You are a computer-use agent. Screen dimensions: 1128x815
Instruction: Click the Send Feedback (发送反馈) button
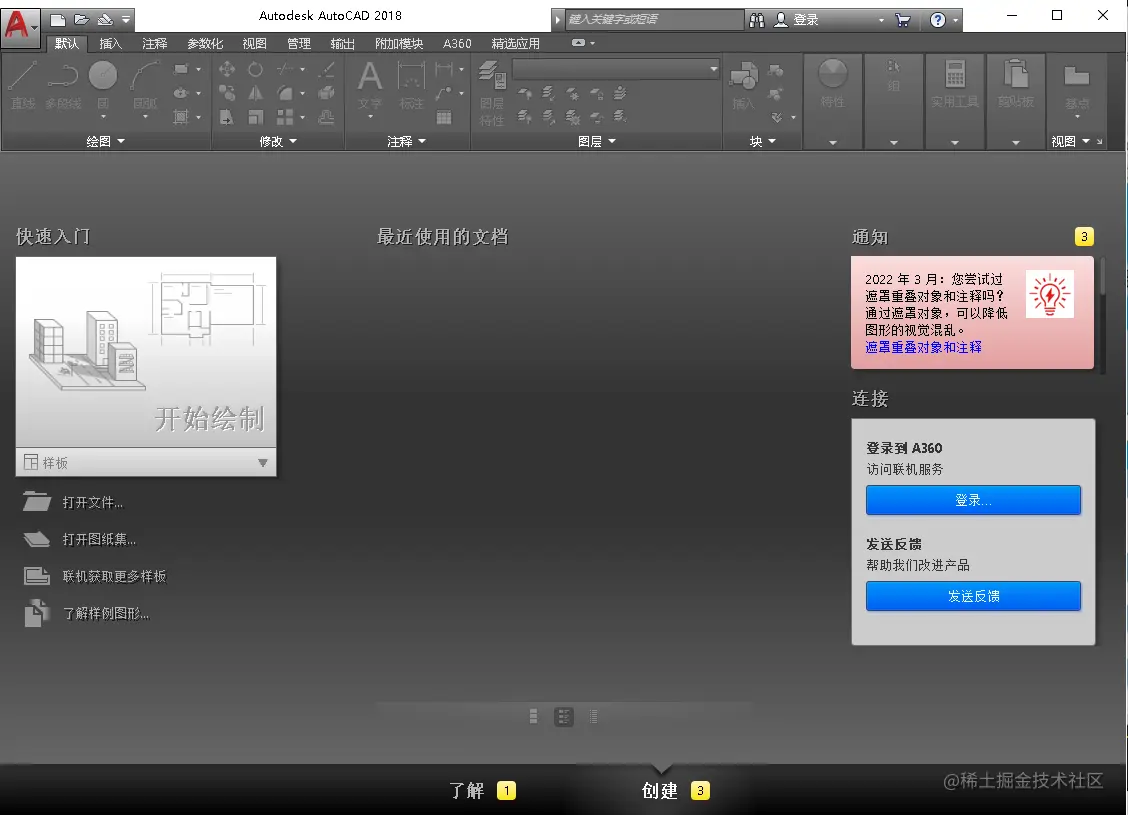(973, 596)
